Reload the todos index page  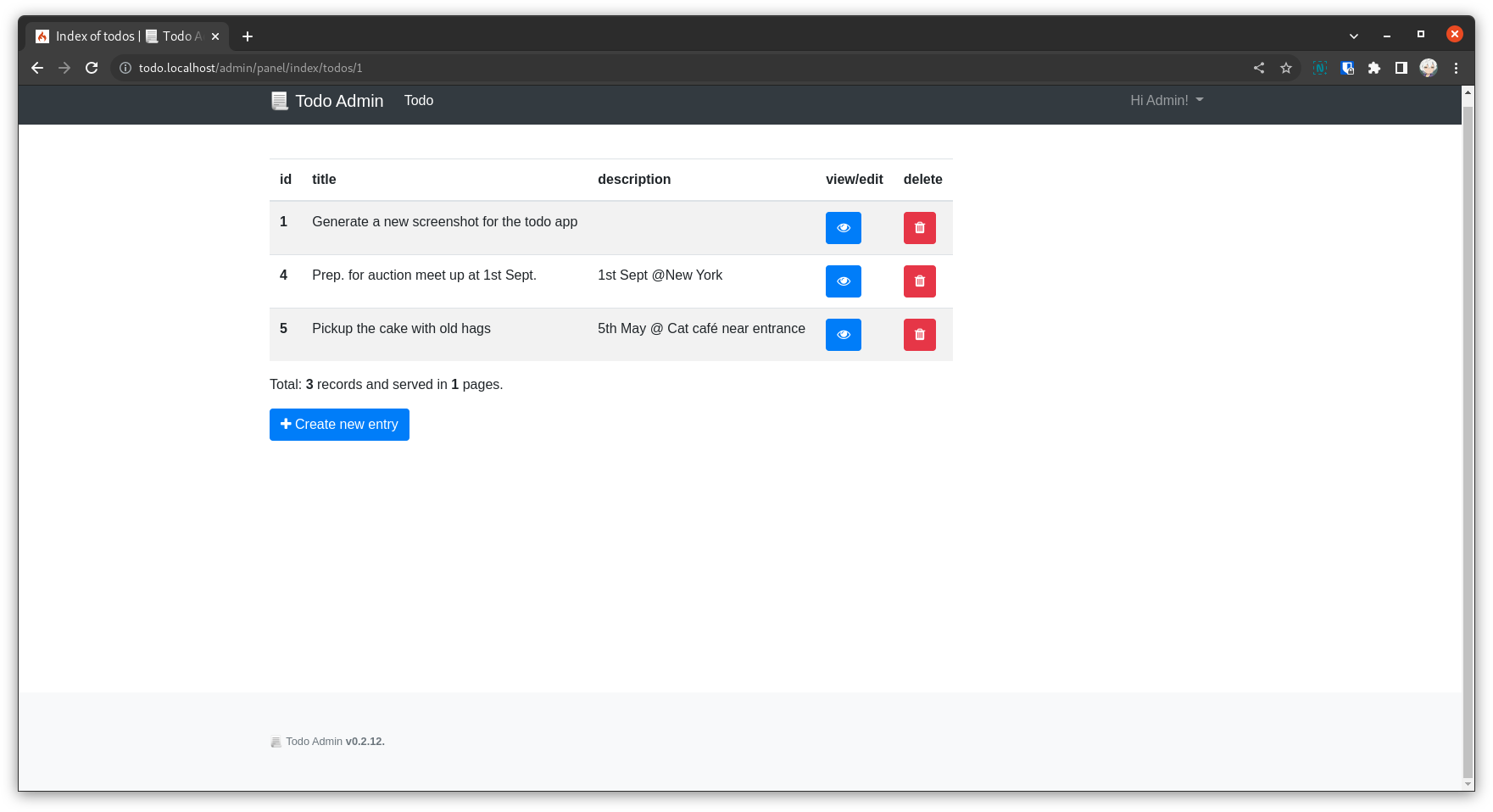[92, 68]
